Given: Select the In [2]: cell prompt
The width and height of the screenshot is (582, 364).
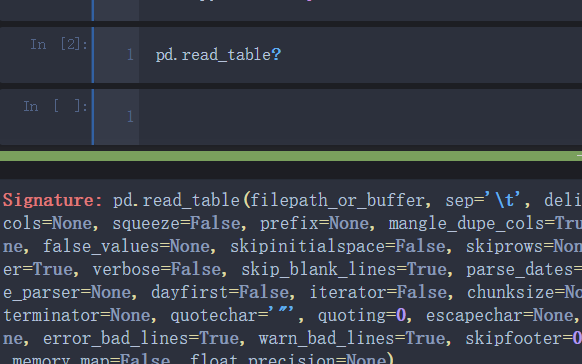Looking at the screenshot, I should [59, 45].
